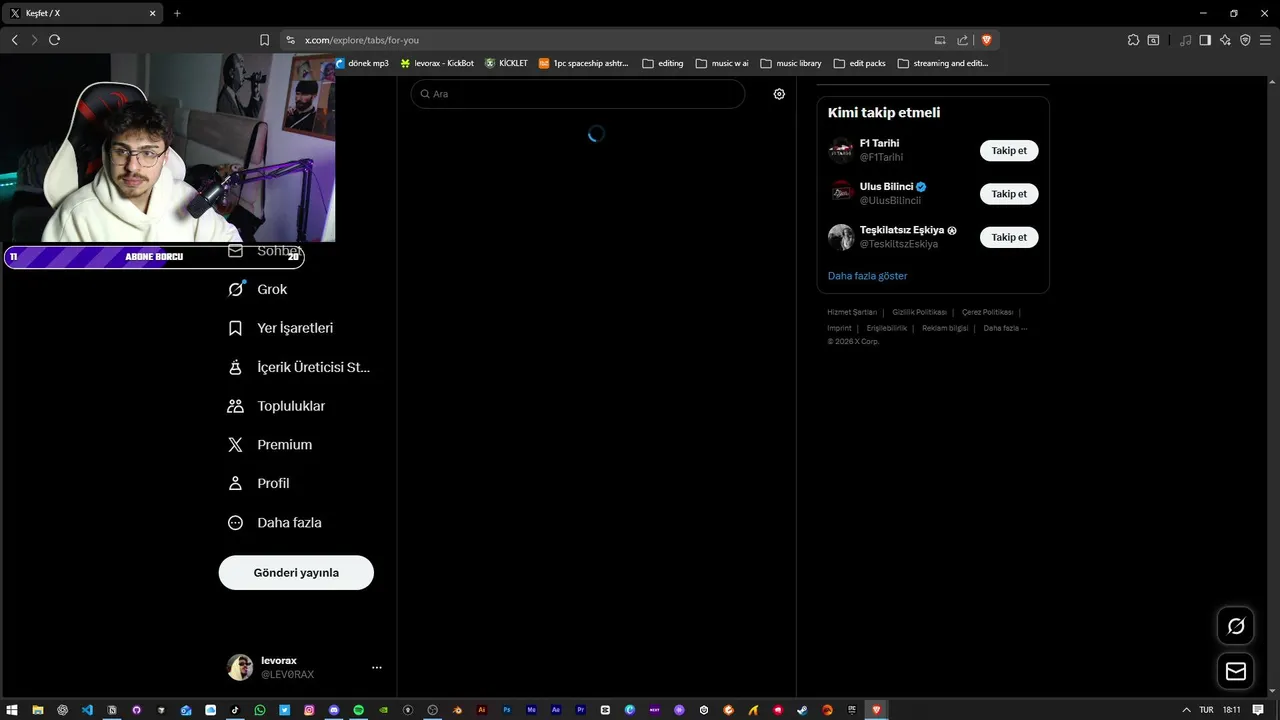Click the Gönderi yayınla button

[296, 573]
